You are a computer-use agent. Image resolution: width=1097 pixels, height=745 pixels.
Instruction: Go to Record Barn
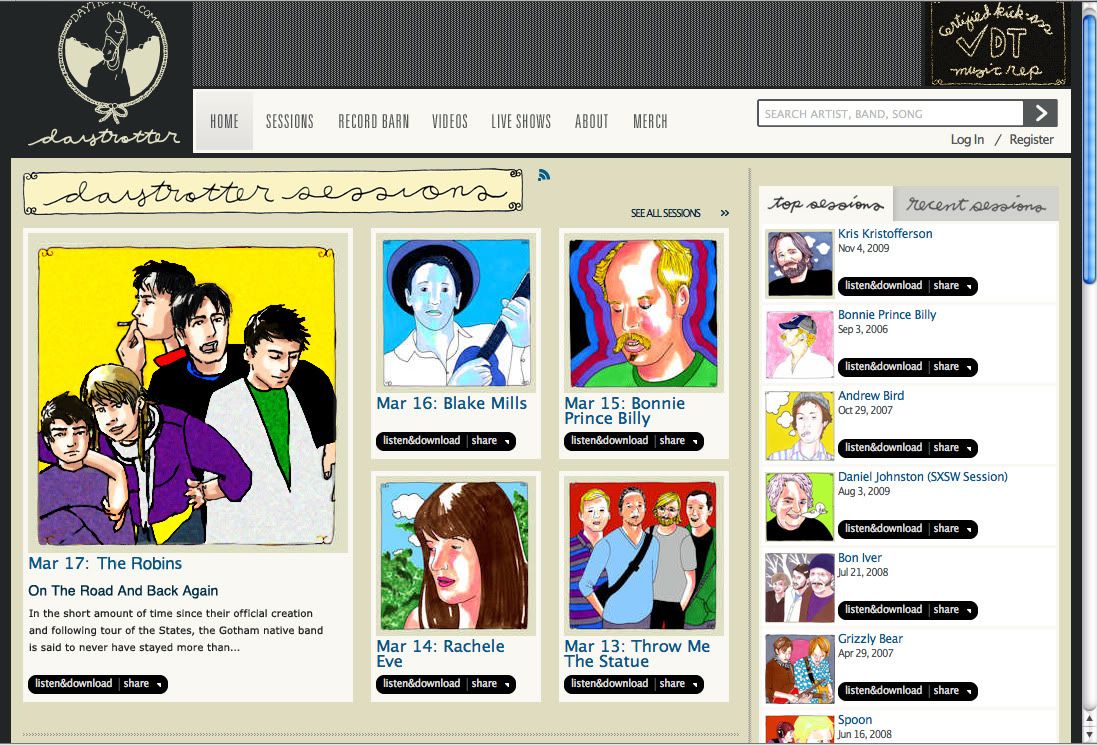[x=374, y=121]
